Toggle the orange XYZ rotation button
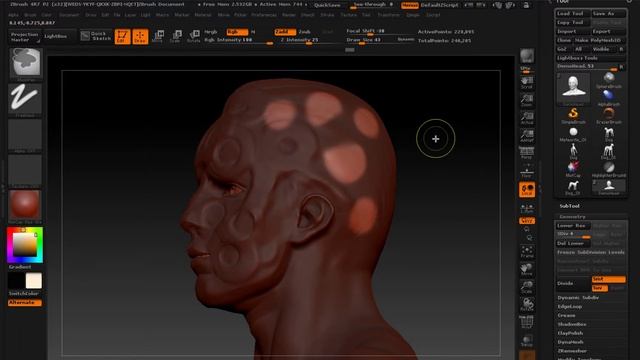 coord(527,221)
